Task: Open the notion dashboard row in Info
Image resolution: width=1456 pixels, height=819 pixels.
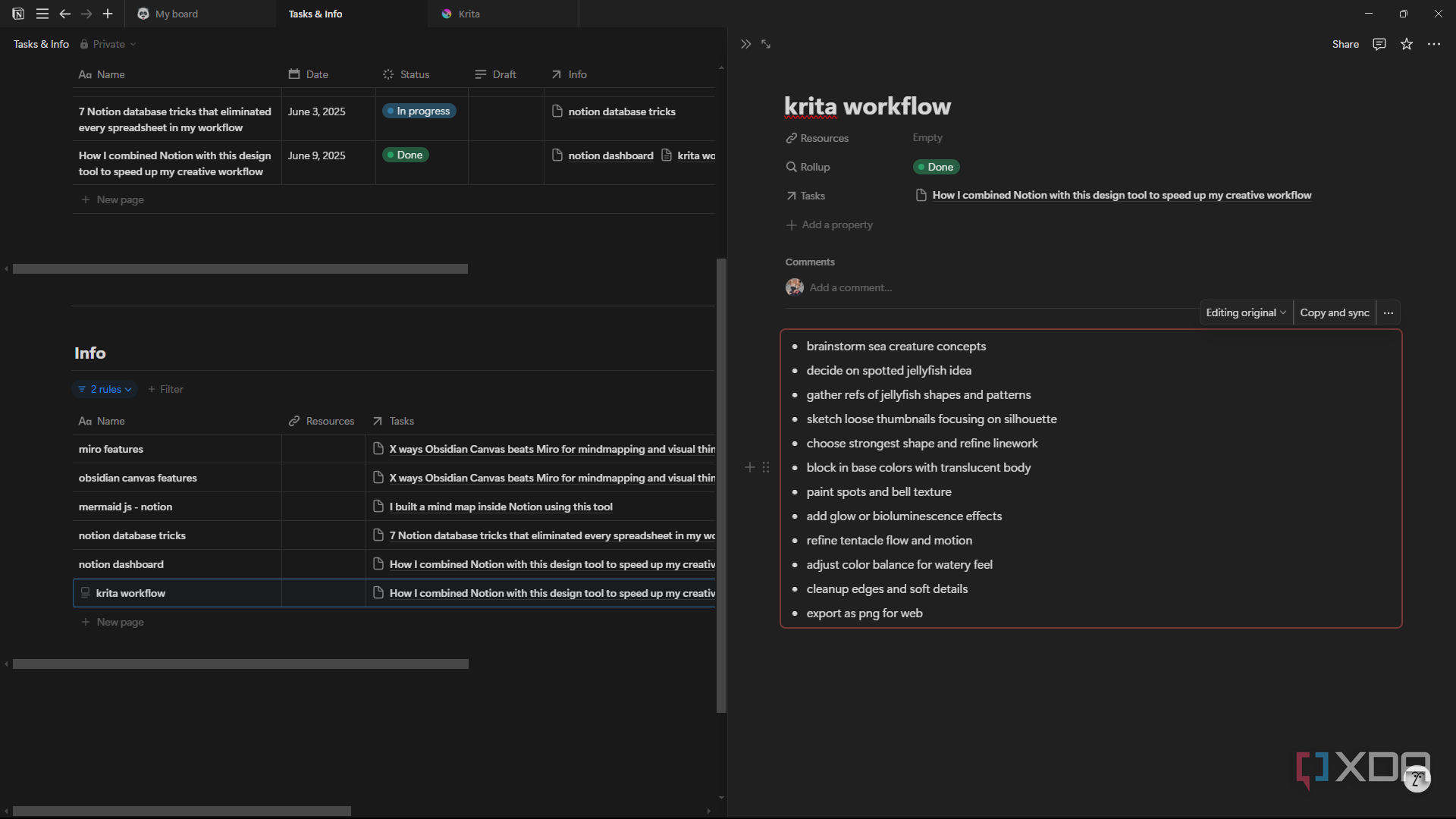Action: (x=121, y=564)
